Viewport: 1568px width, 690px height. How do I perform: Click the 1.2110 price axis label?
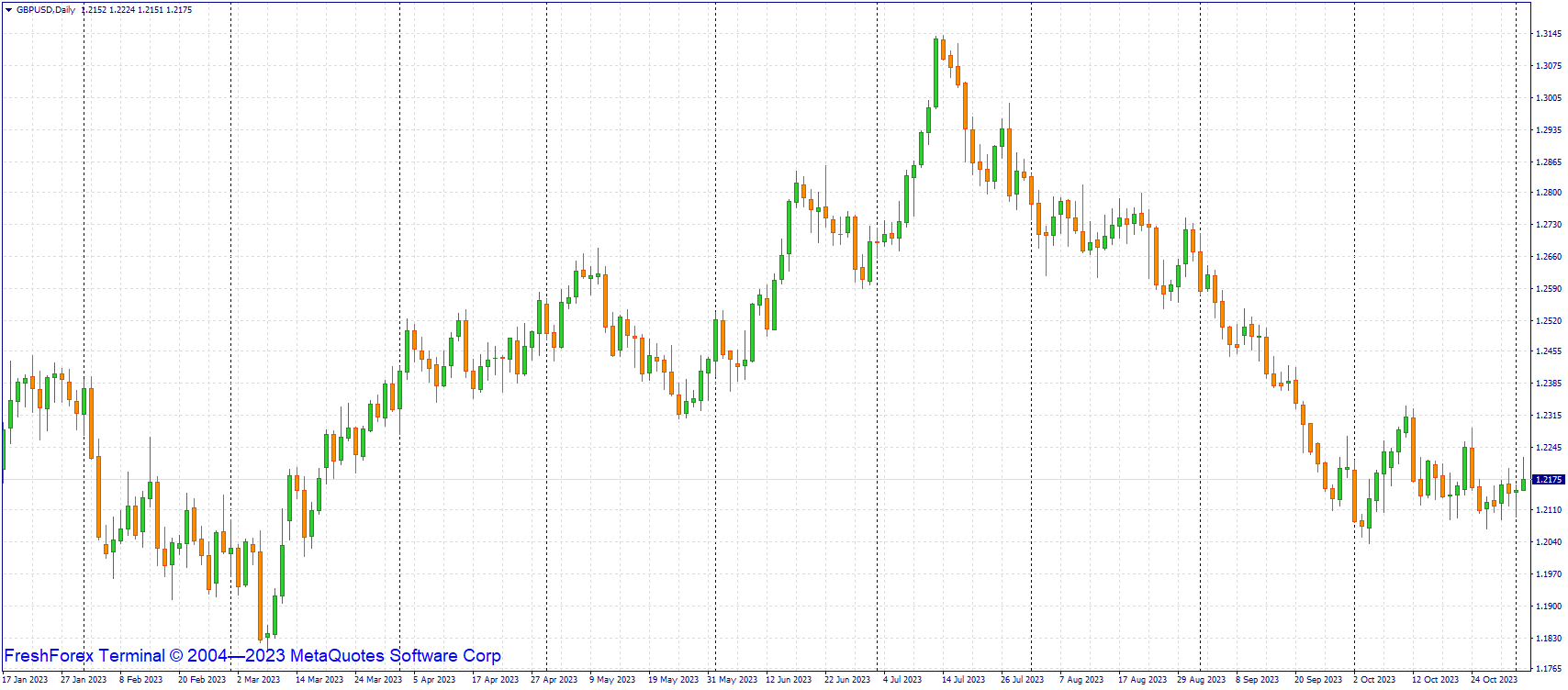(x=1549, y=510)
